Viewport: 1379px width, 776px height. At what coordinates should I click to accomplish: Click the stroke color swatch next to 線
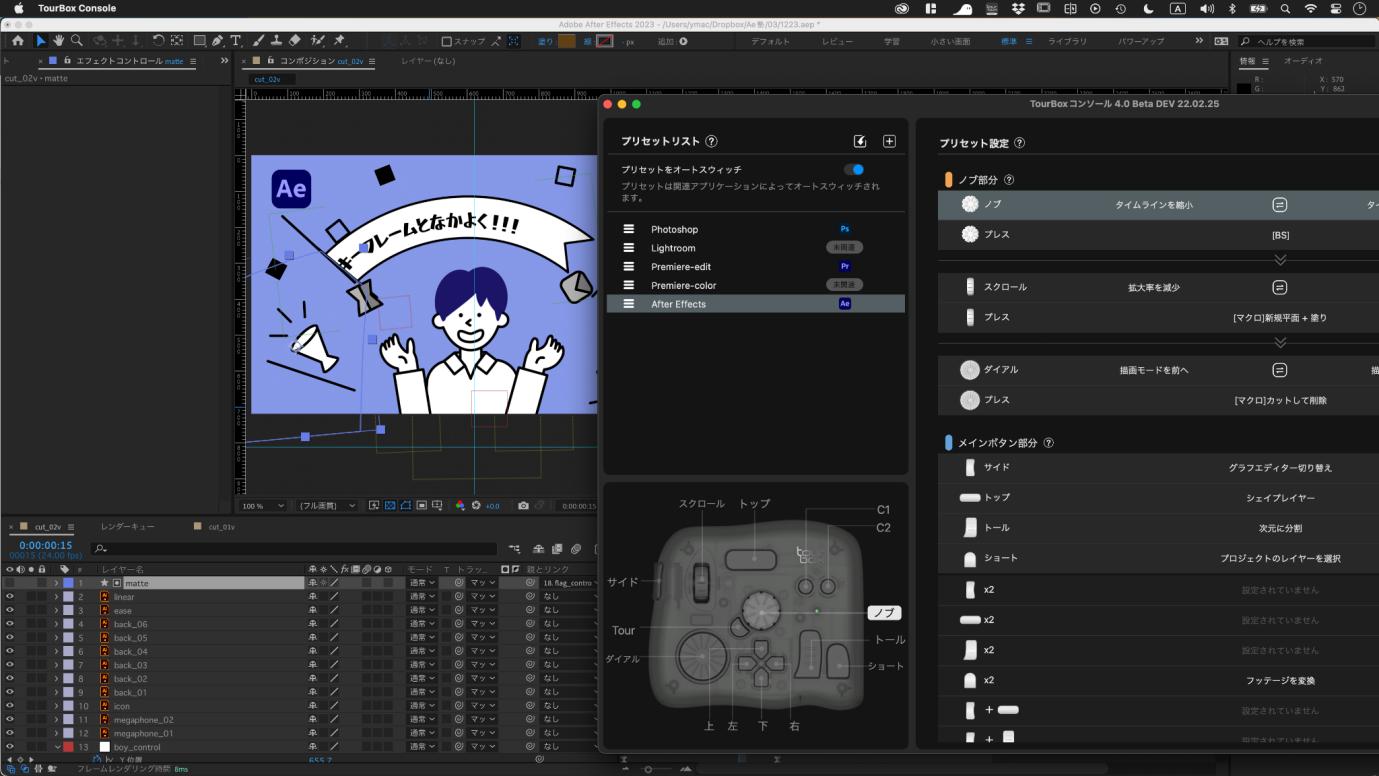604,41
